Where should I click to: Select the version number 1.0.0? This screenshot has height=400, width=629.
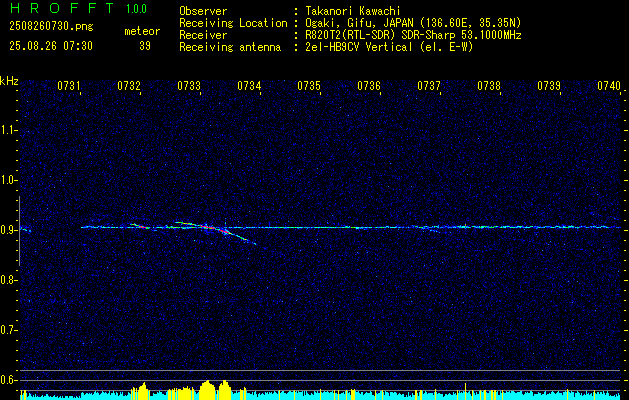tap(136, 9)
